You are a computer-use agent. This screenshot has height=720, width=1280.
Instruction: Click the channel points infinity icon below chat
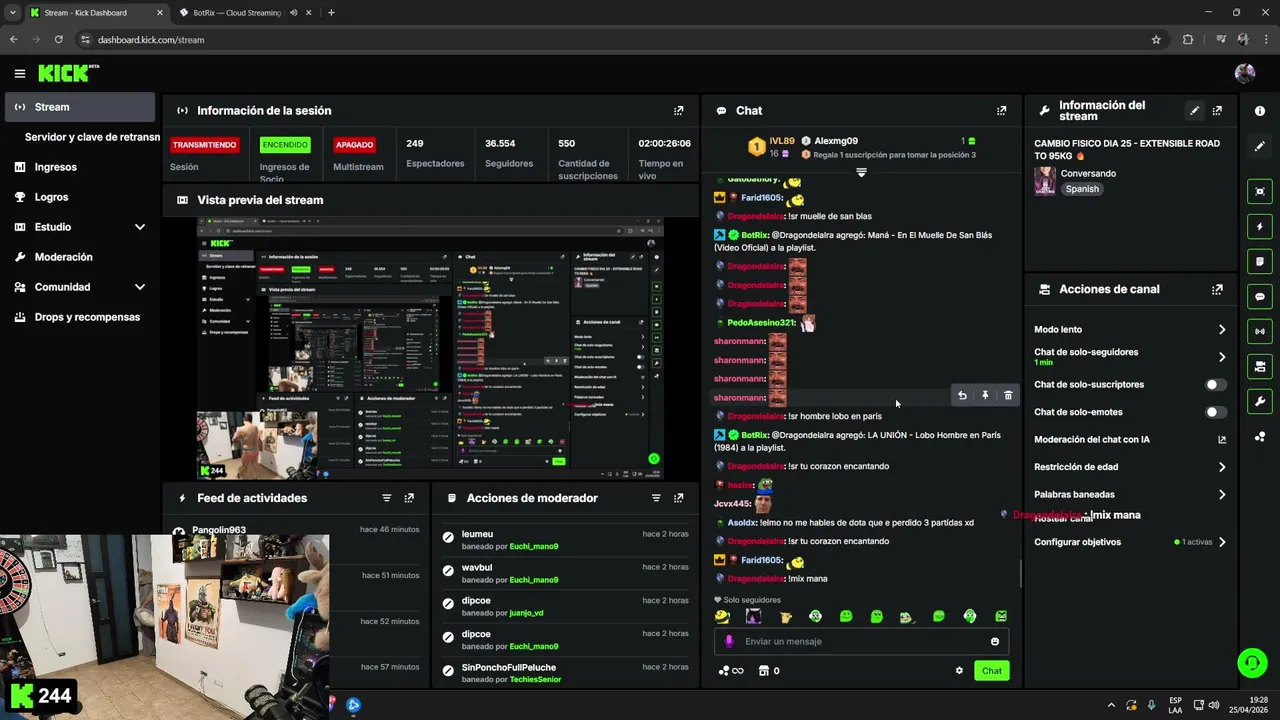731,671
